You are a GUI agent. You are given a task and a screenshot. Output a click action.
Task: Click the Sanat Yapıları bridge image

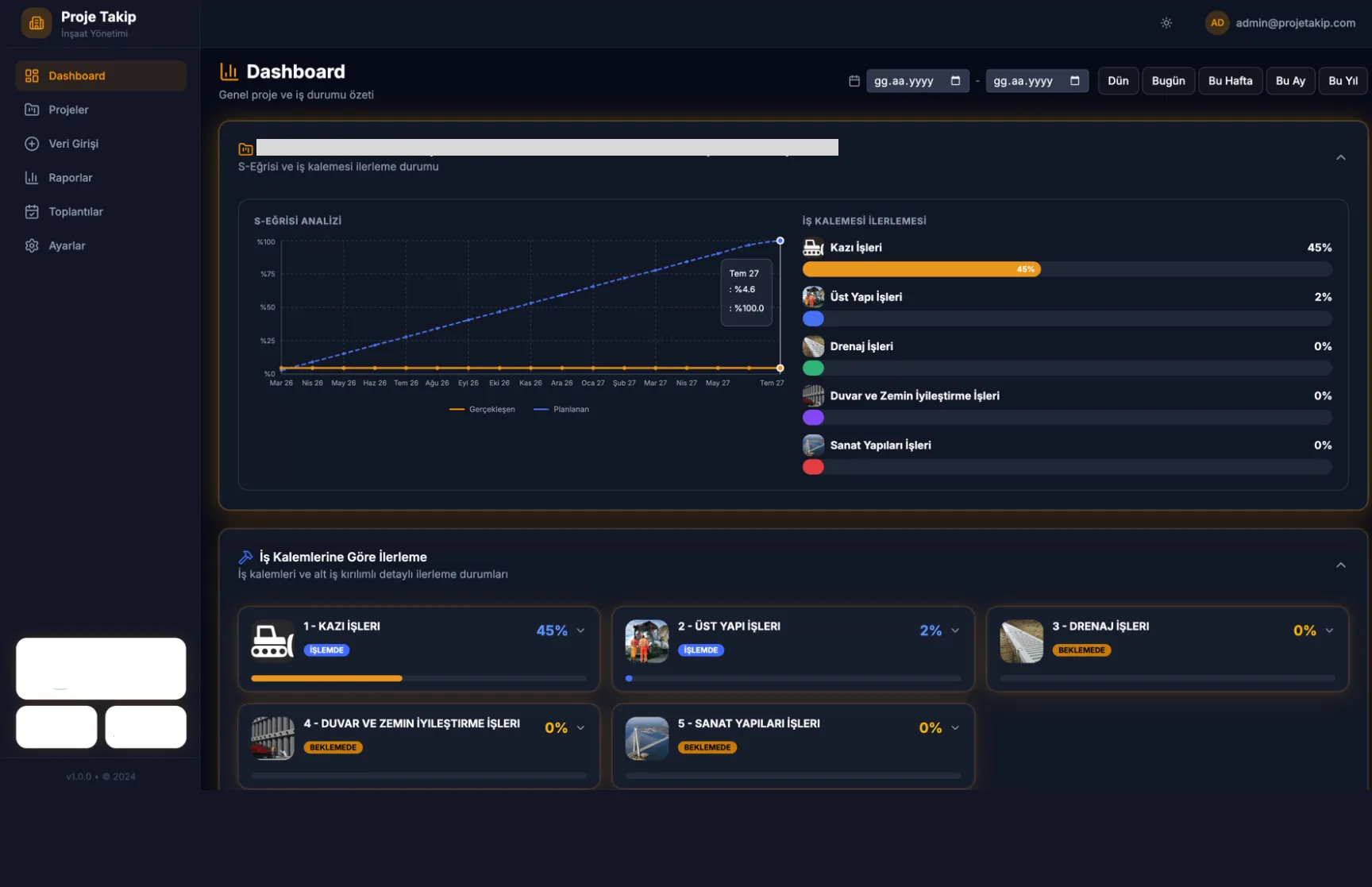coord(646,739)
